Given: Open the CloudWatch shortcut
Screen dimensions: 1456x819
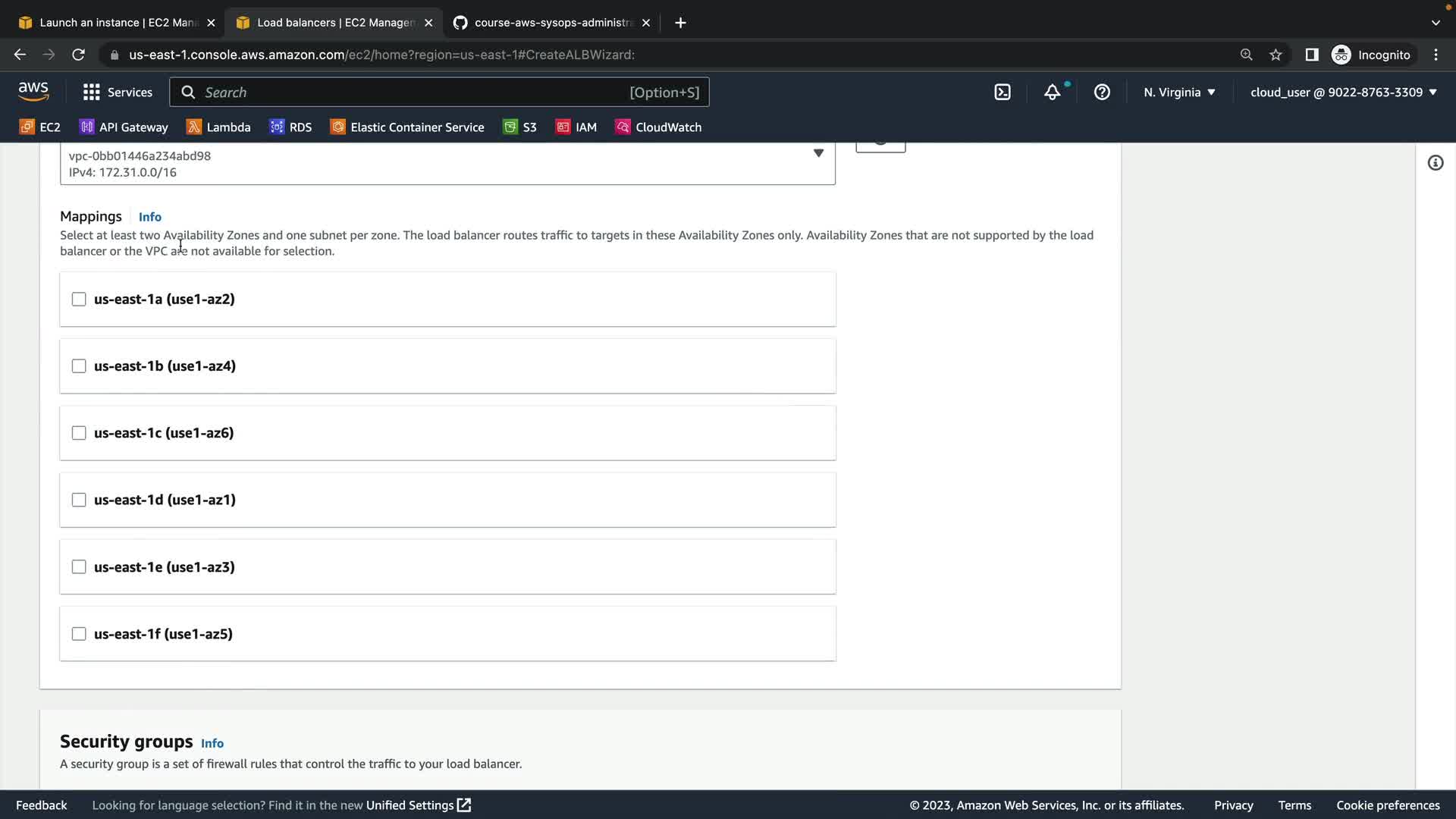Looking at the screenshot, I should (x=658, y=127).
